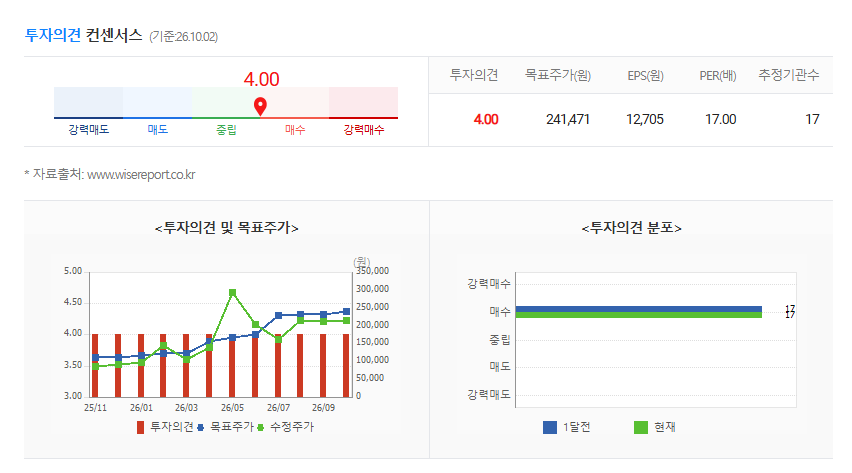The height and width of the screenshot is (473, 852).
Task: Click the EPS(원) table header
Action: click(646, 76)
